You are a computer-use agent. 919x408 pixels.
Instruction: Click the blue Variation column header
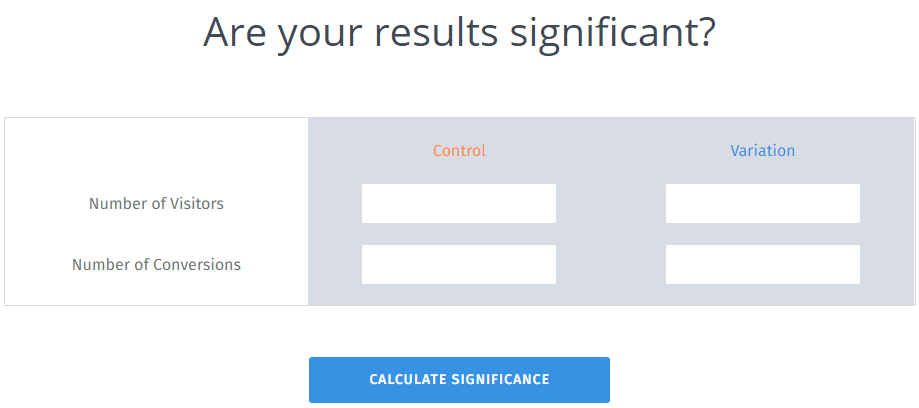click(x=762, y=151)
